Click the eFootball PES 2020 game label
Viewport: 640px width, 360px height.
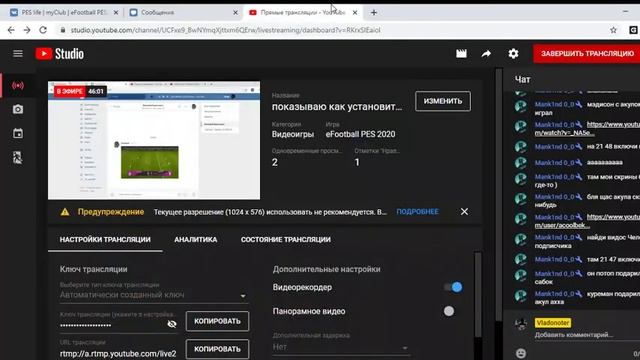(x=360, y=134)
